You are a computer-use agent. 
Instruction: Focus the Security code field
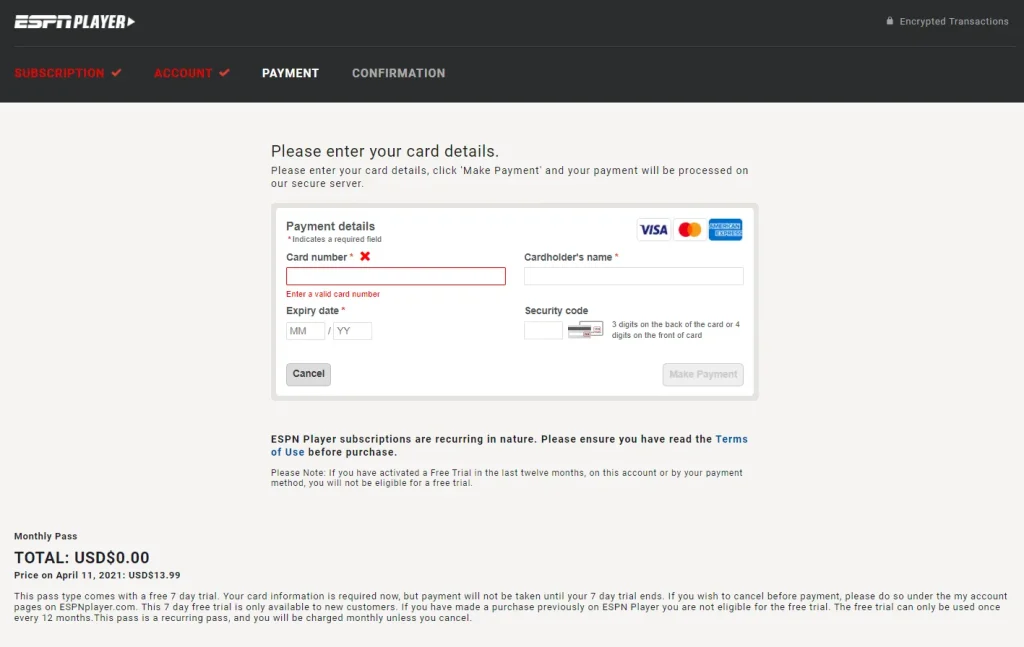543,330
